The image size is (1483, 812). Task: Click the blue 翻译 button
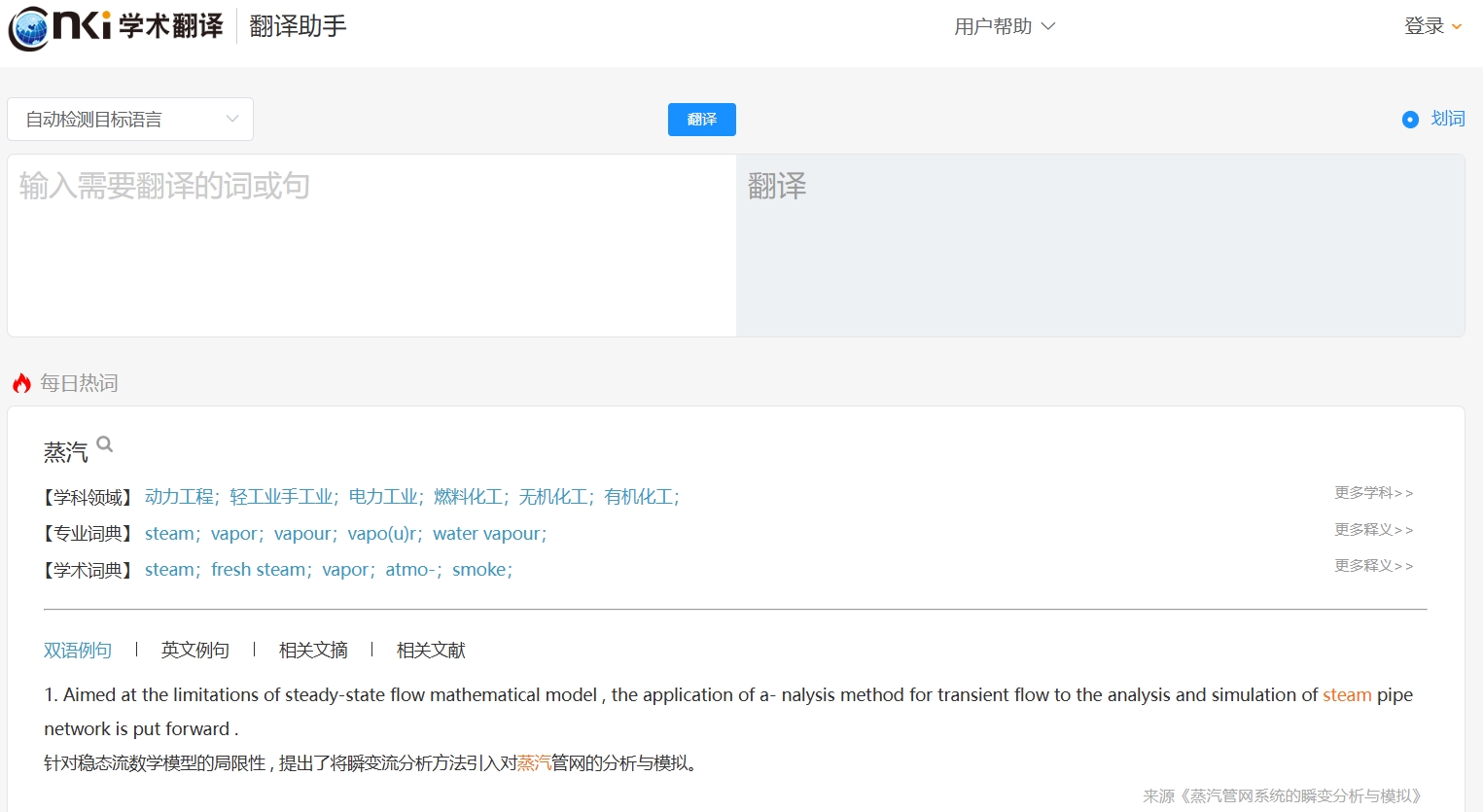point(701,120)
